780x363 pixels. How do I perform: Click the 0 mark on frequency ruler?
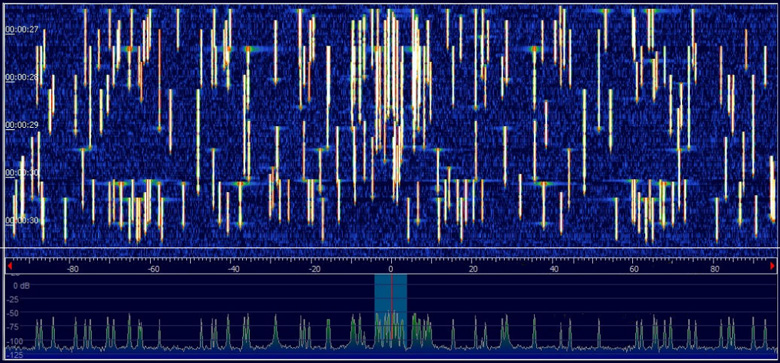click(391, 269)
